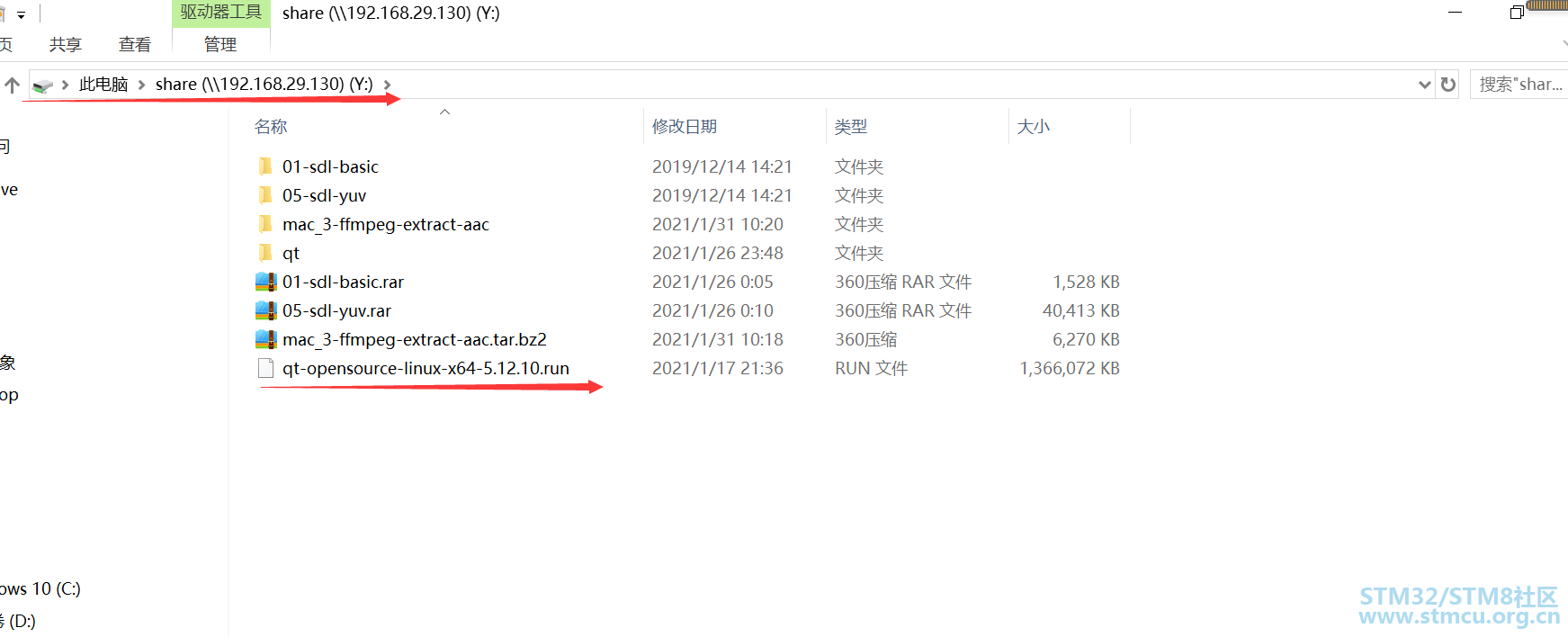This screenshot has width=1568, height=637.
Task: Open the 05-sdl-yuv folder icon
Action: [265, 195]
